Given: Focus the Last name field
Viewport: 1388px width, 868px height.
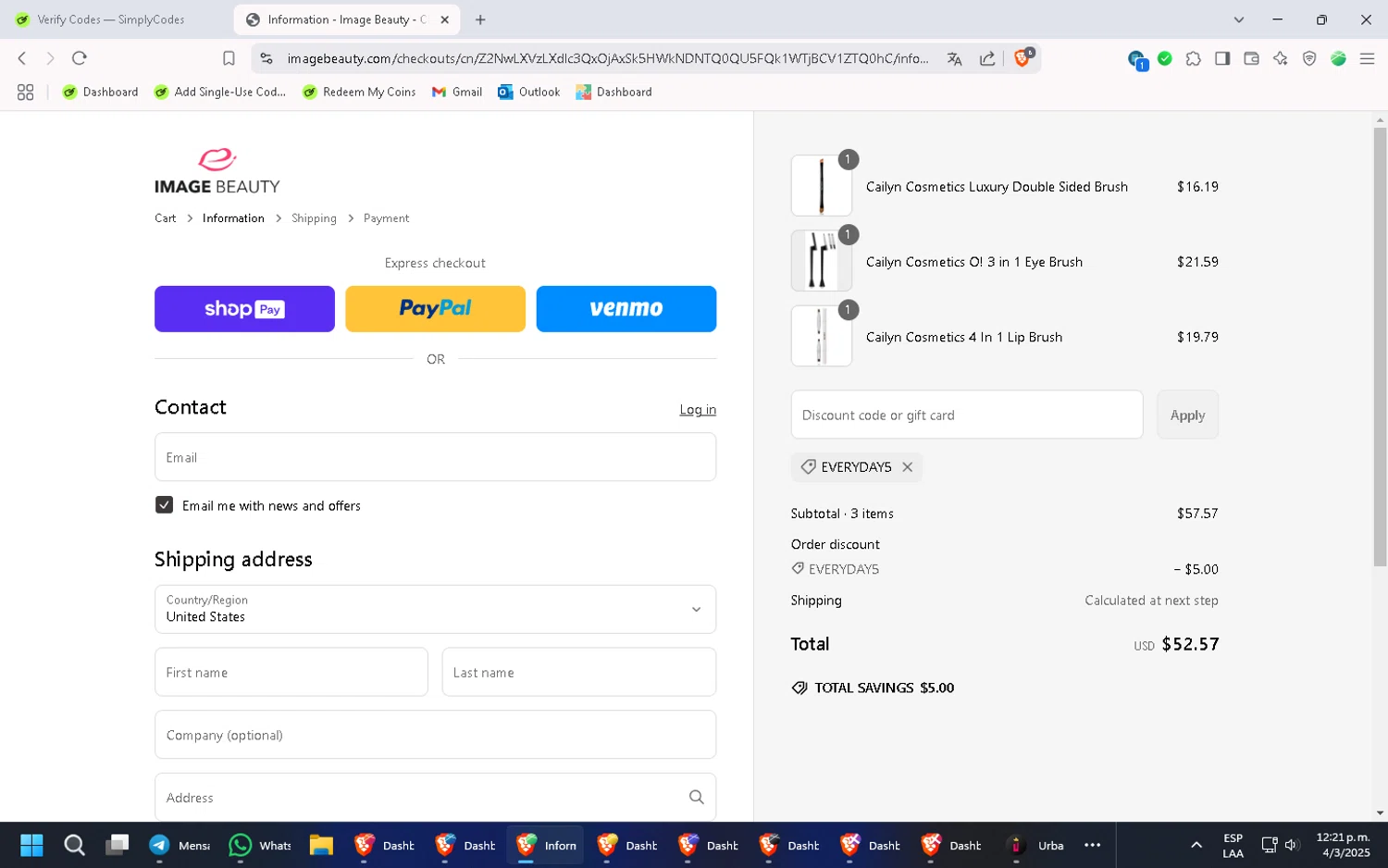Looking at the screenshot, I should (579, 672).
